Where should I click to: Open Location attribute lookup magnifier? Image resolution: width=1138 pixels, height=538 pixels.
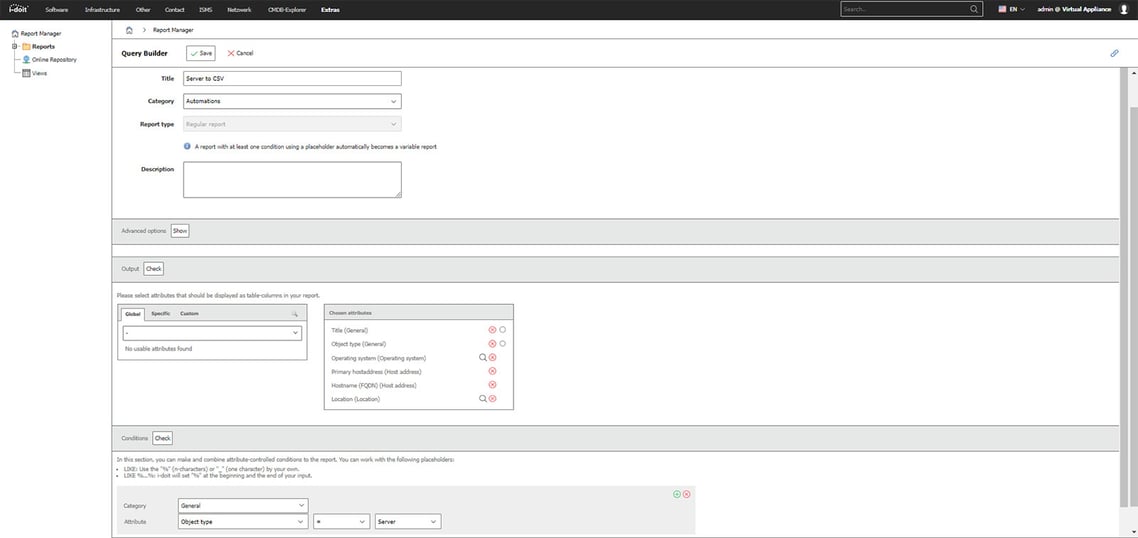(x=483, y=399)
